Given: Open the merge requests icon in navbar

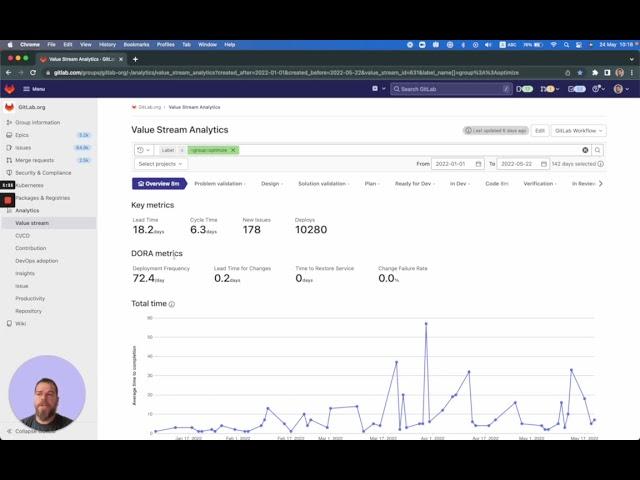Looking at the screenshot, I should (549, 89).
